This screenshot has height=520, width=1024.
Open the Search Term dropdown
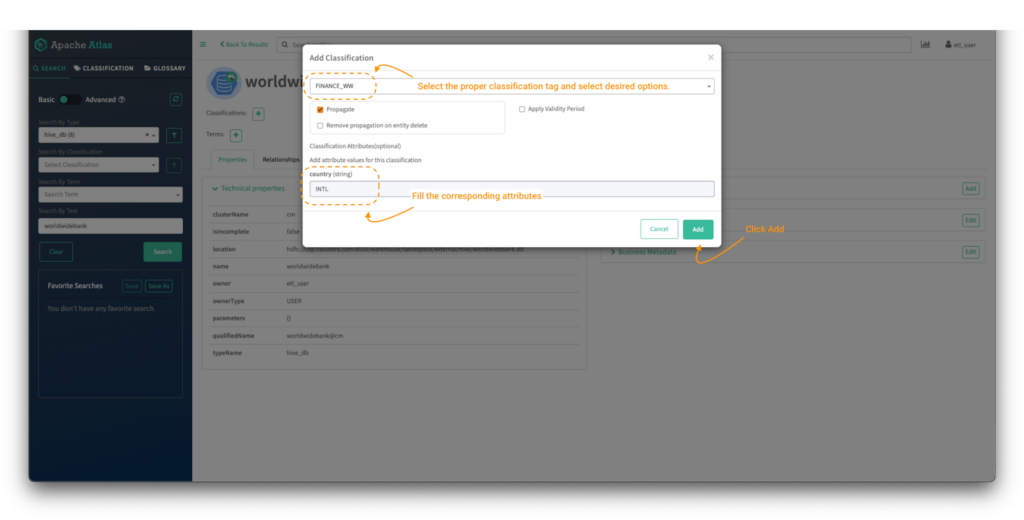110,195
